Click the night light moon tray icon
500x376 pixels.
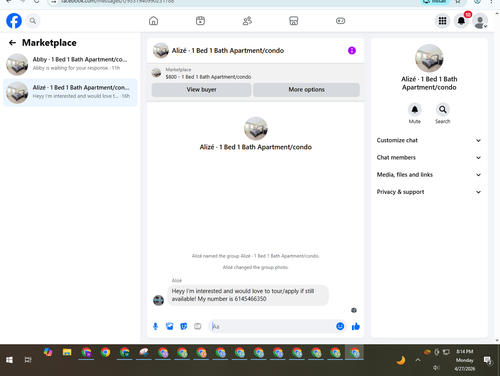tap(401, 360)
